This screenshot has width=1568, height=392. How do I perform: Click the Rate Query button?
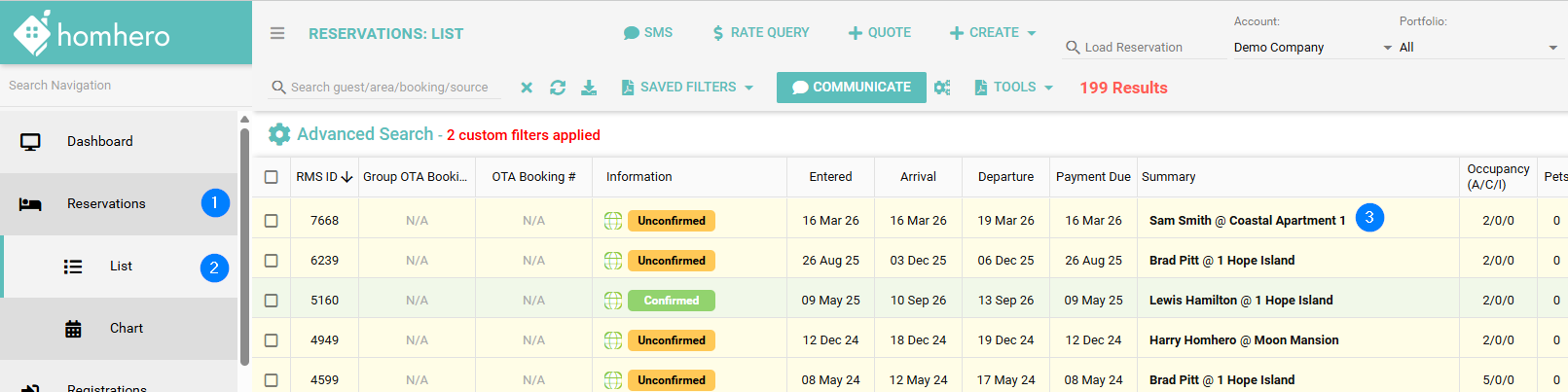tap(760, 33)
